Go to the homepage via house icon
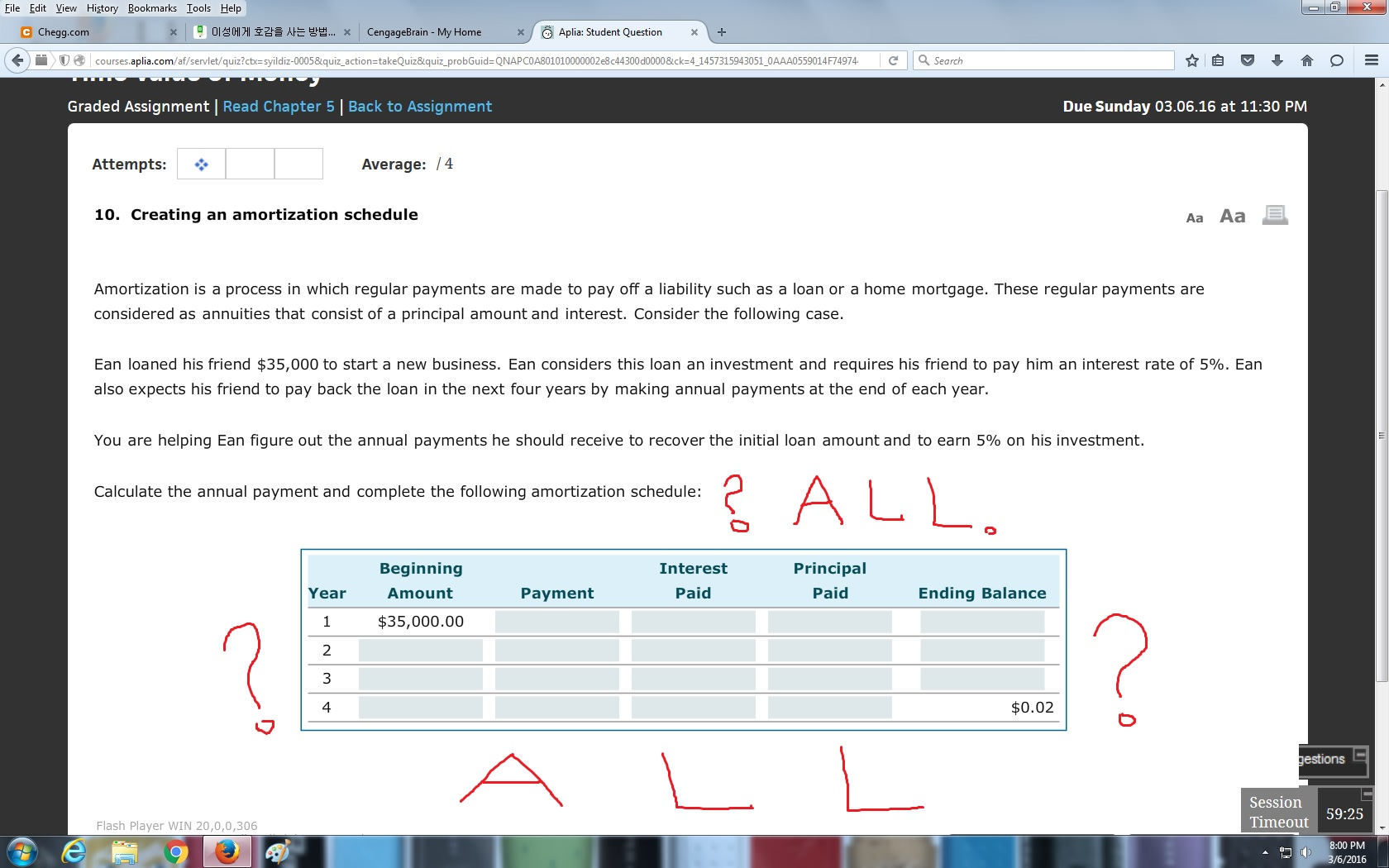Image resolution: width=1389 pixels, height=868 pixels. pyautogui.click(x=1307, y=60)
